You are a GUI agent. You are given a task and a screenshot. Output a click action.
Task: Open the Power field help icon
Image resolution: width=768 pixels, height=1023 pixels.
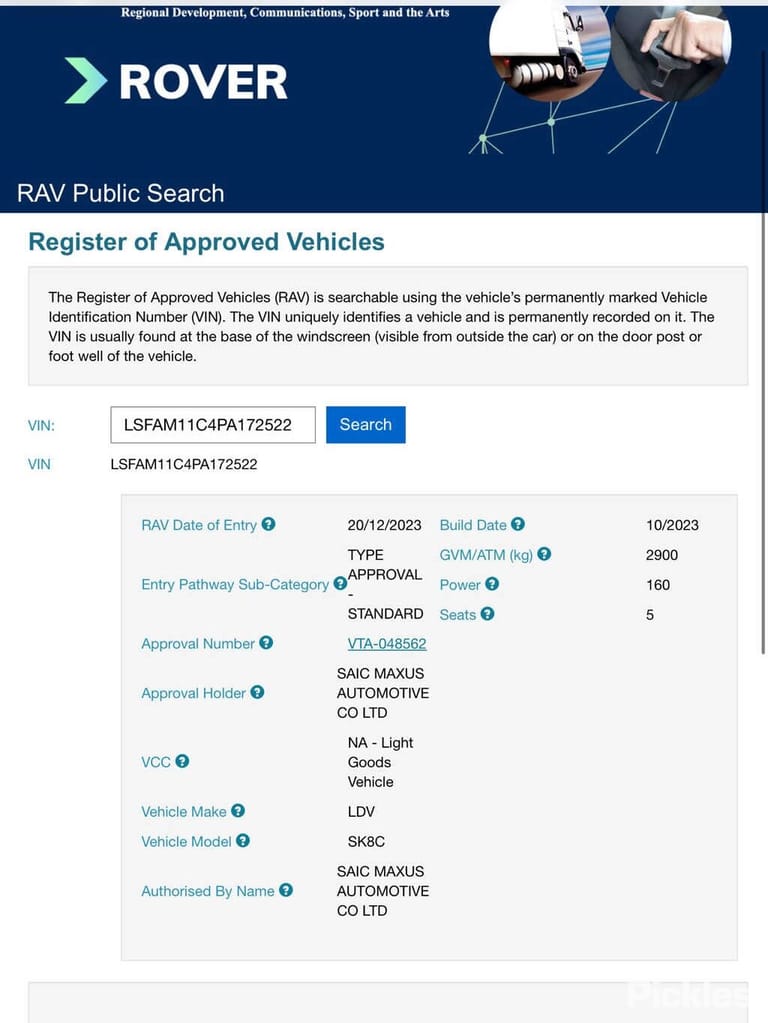[x=492, y=584]
